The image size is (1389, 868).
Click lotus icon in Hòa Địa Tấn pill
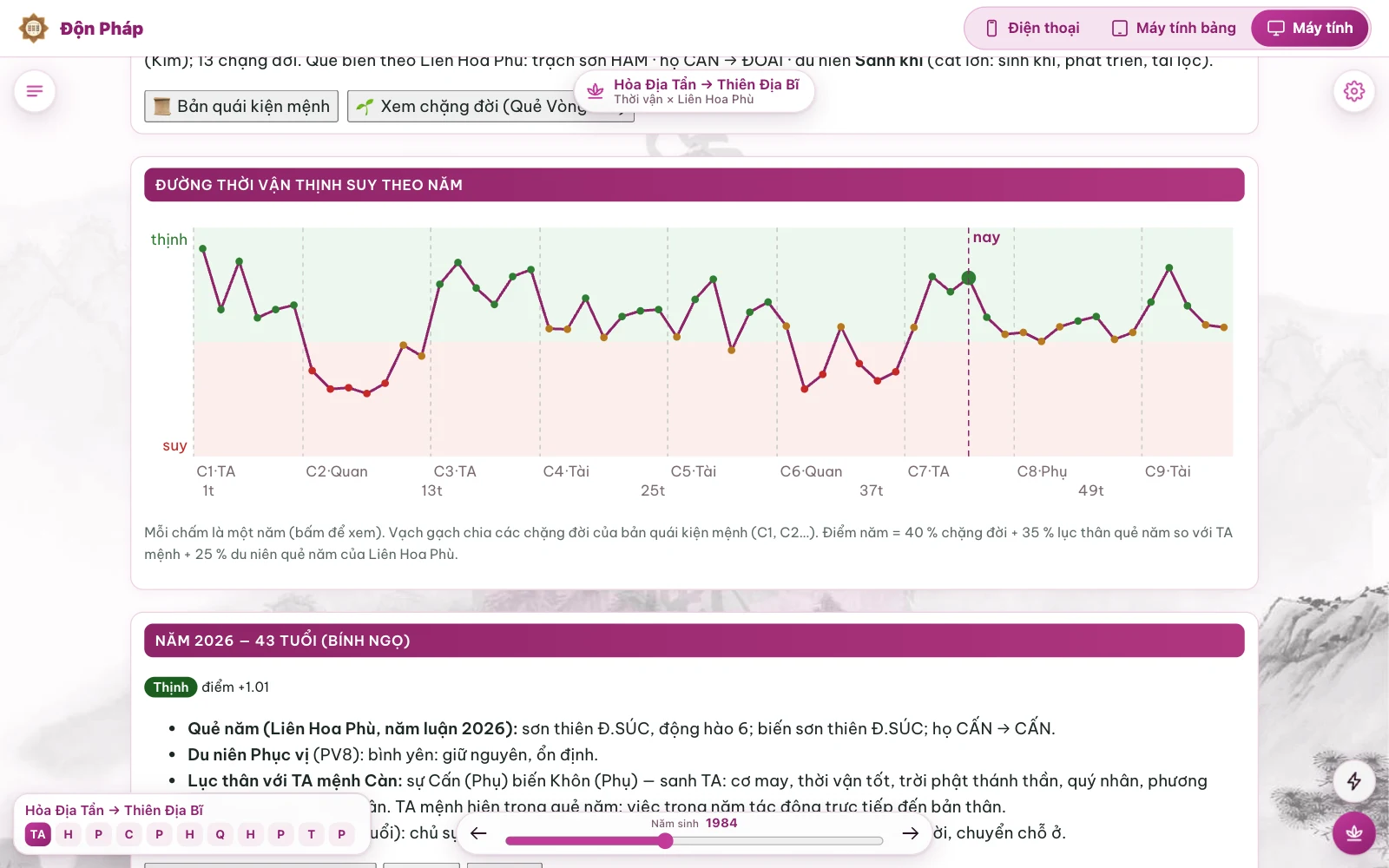[x=596, y=91]
